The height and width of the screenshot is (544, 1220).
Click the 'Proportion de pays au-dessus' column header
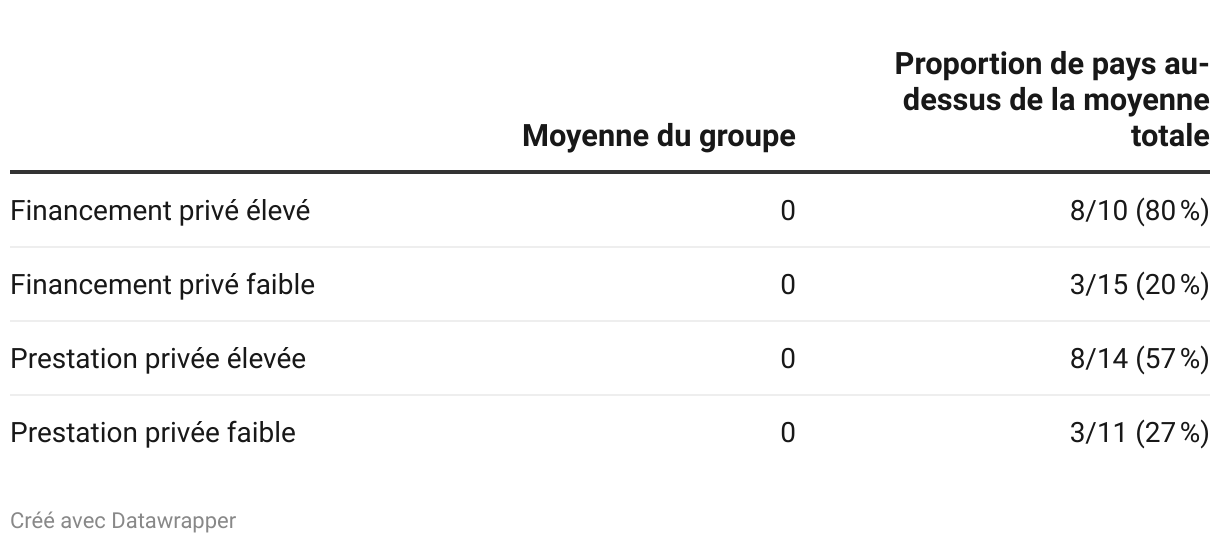pos(1052,100)
